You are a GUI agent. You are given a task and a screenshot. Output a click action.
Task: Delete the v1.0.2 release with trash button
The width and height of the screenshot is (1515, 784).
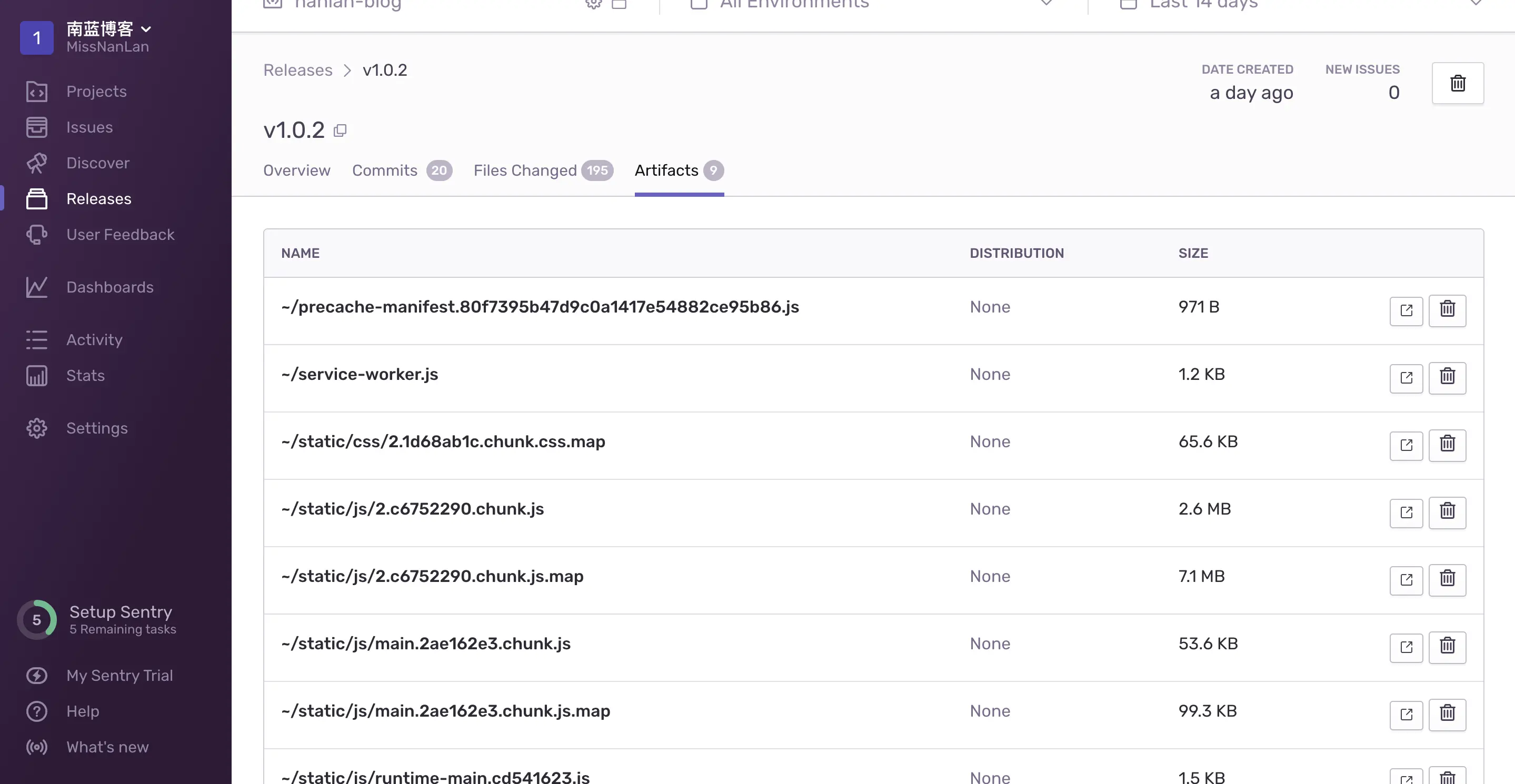pos(1457,83)
